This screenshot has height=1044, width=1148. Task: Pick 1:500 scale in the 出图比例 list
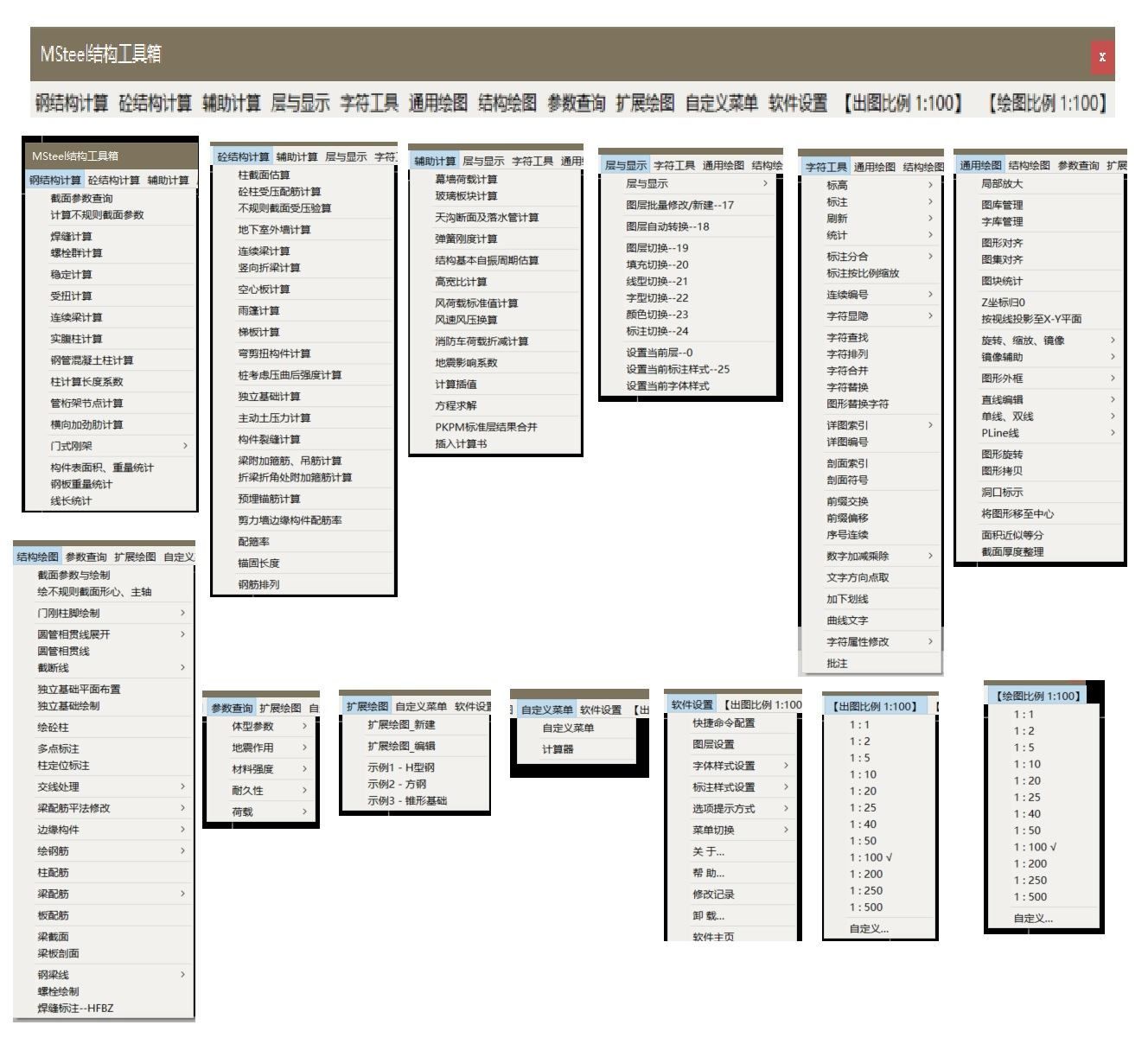click(865, 907)
